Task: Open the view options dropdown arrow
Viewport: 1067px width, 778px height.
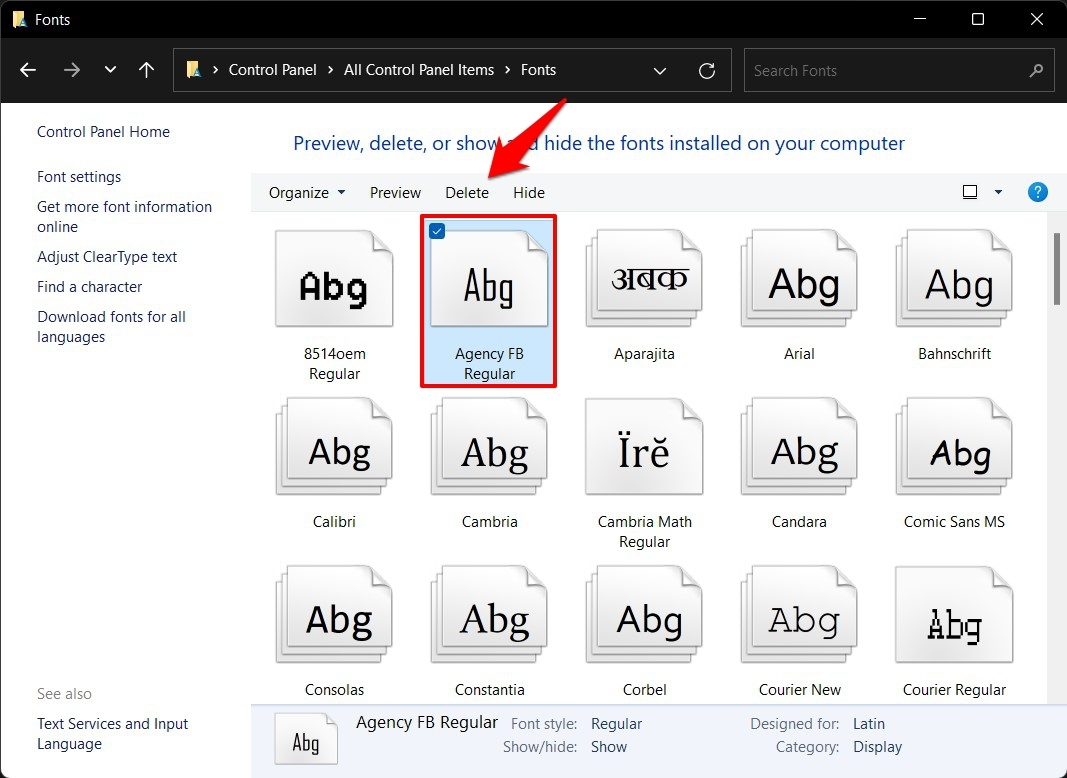Action: pyautogui.click(x=998, y=192)
